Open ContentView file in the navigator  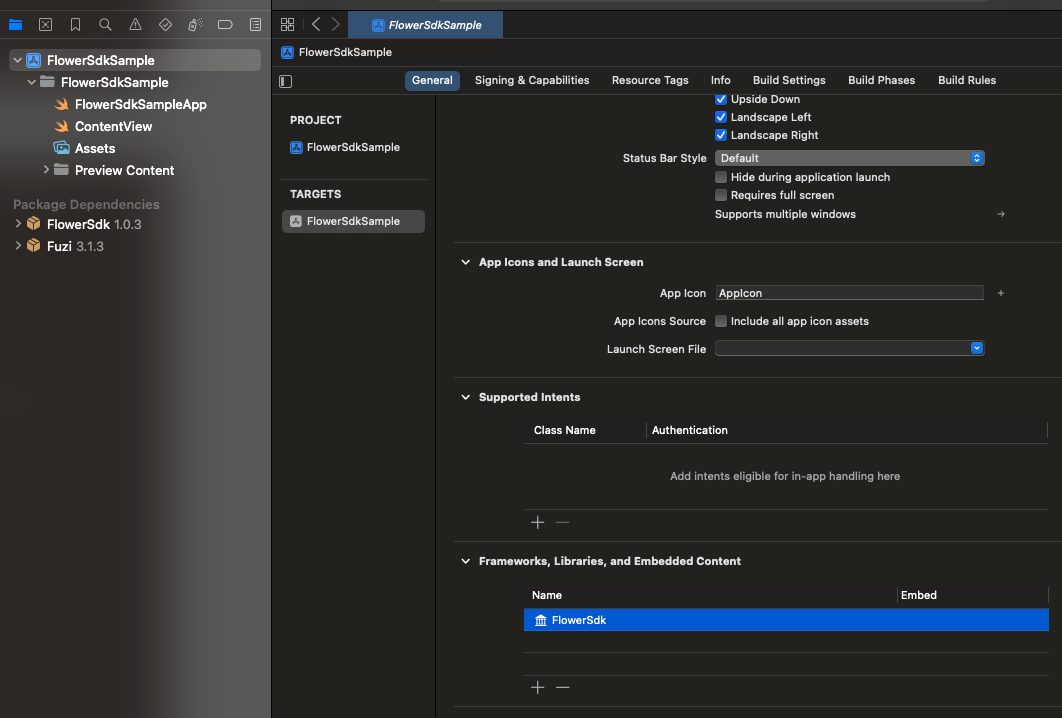pyautogui.click(x=113, y=126)
